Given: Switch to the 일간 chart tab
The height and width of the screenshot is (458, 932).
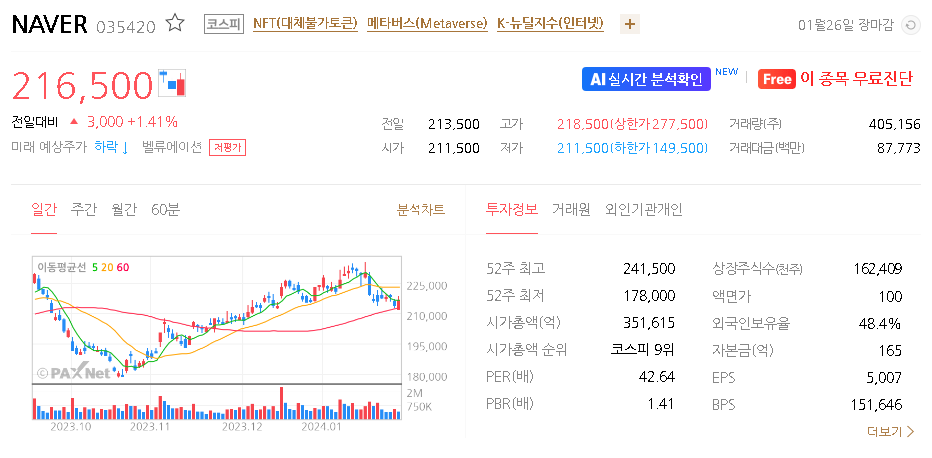Looking at the screenshot, I should [43, 210].
